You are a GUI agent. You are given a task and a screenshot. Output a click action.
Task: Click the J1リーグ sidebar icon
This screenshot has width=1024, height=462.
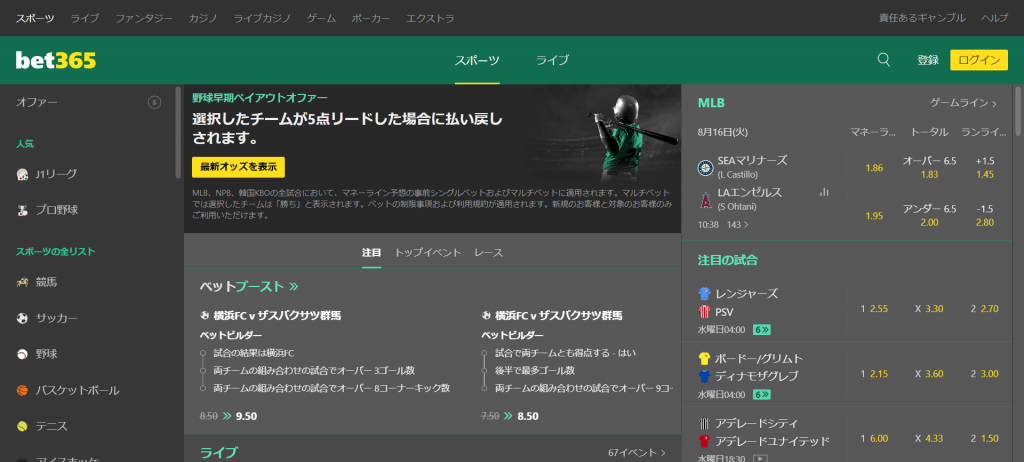(22, 174)
